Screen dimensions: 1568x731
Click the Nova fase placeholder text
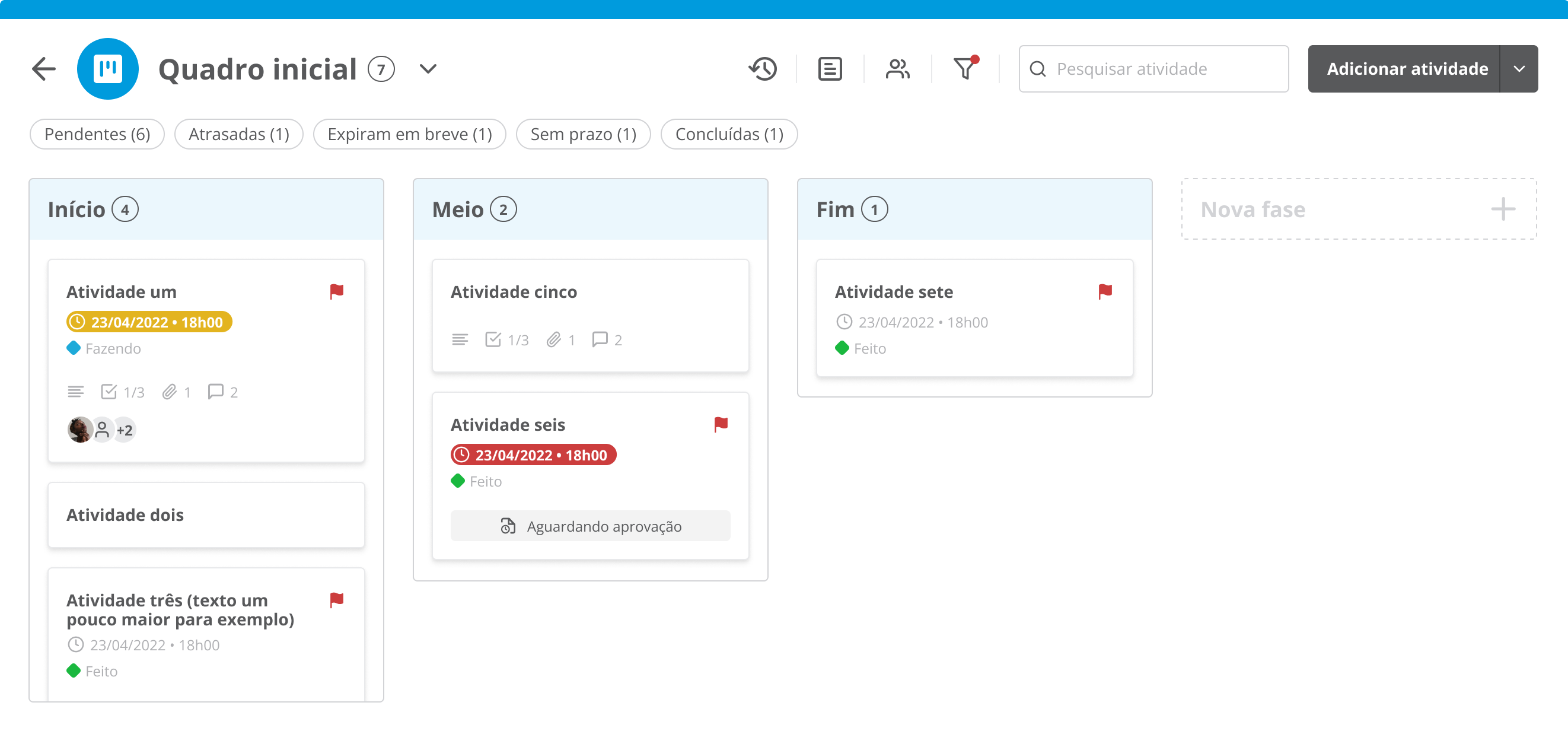1253,209
